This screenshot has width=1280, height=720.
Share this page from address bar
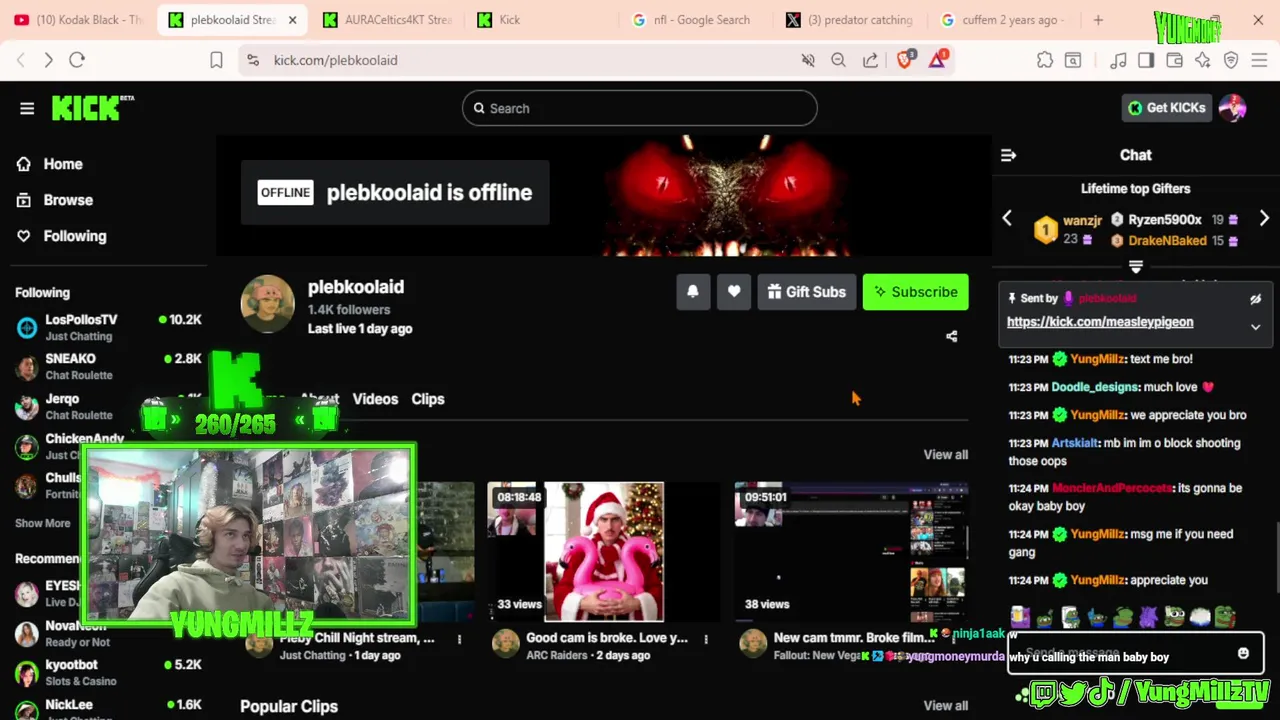pyautogui.click(x=871, y=60)
